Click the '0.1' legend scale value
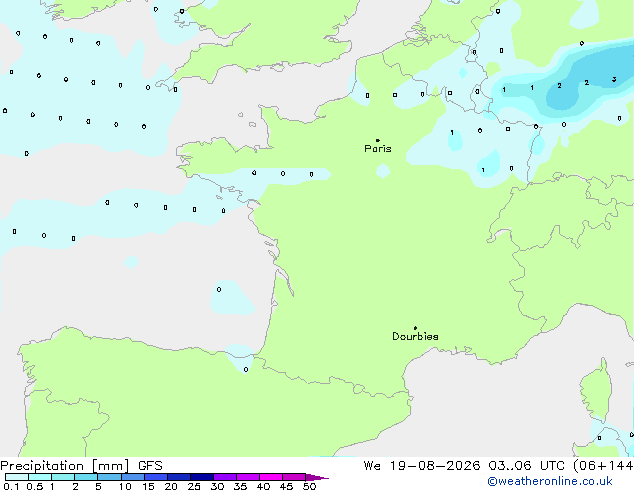 11,486
